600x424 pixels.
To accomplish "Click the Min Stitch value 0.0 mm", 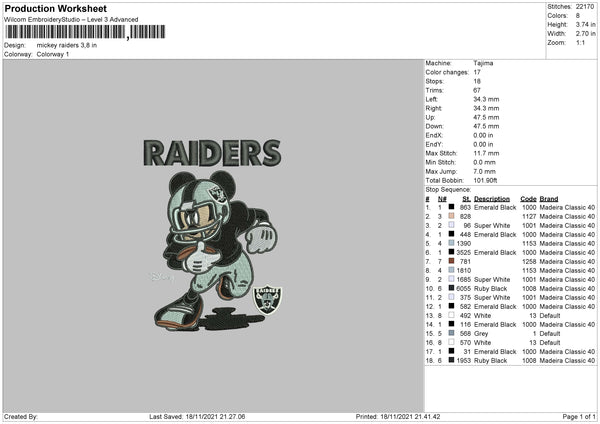I will pos(484,162).
